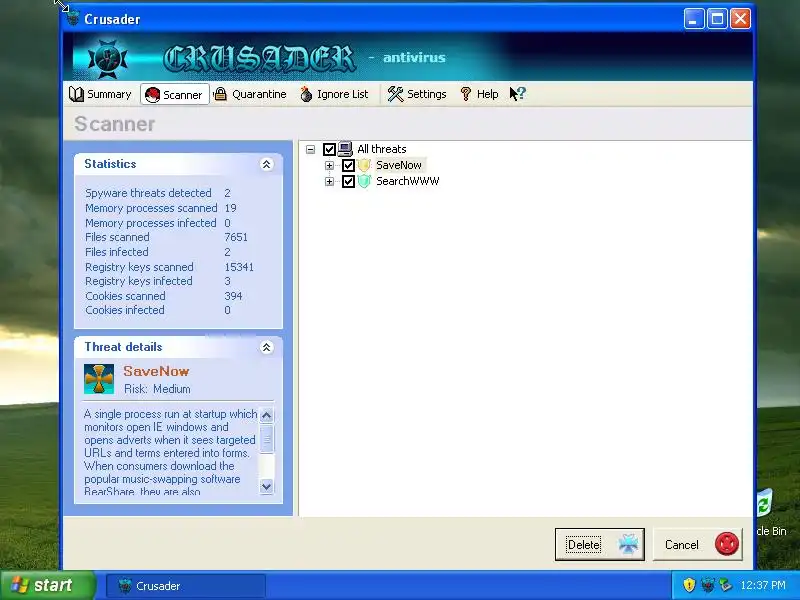Click the Delete button
800x600 pixels.
point(600,545)
